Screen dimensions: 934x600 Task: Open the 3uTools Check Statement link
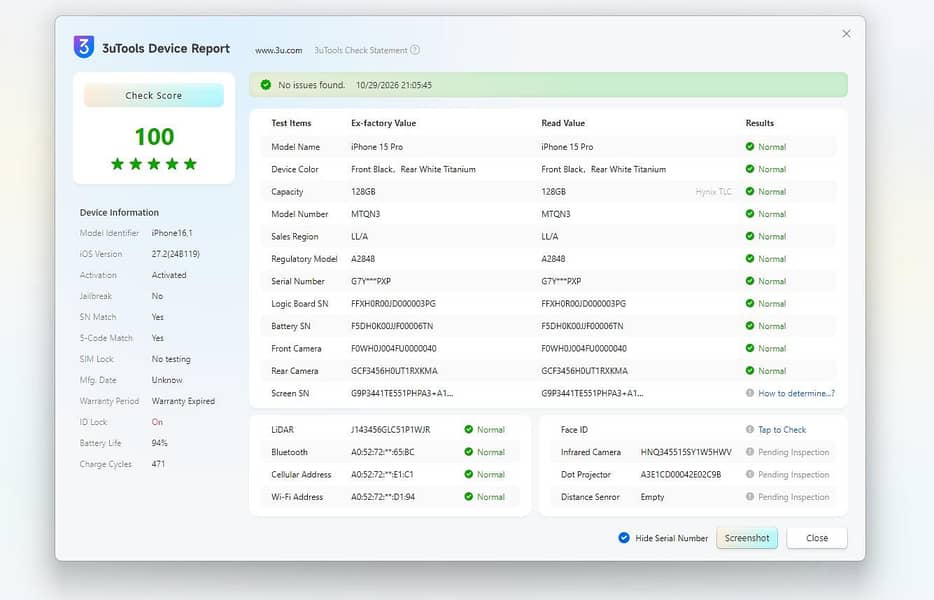click(x=361, y=51)
